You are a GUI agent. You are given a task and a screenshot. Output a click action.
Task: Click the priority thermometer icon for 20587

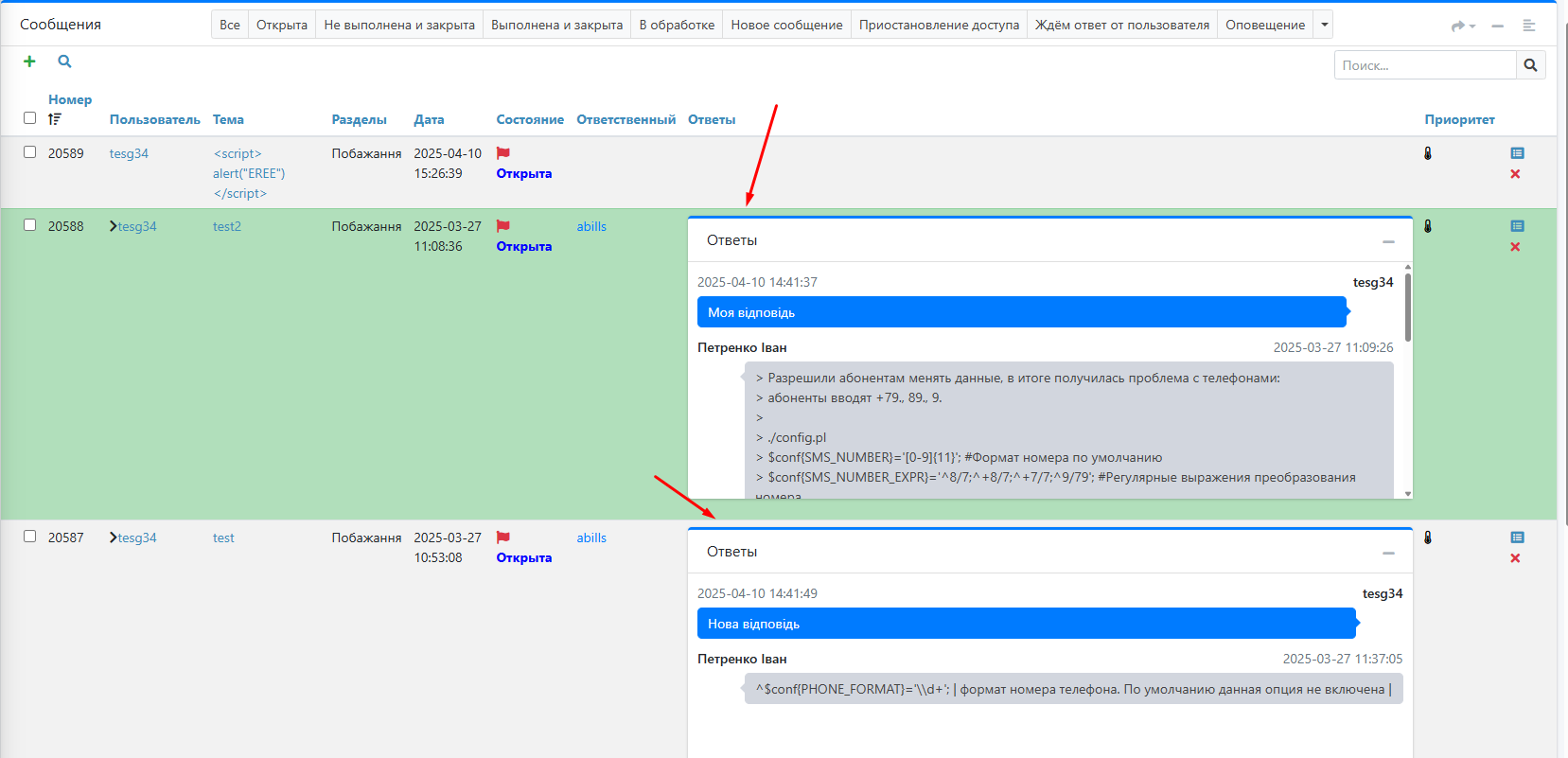point(1428,538)
